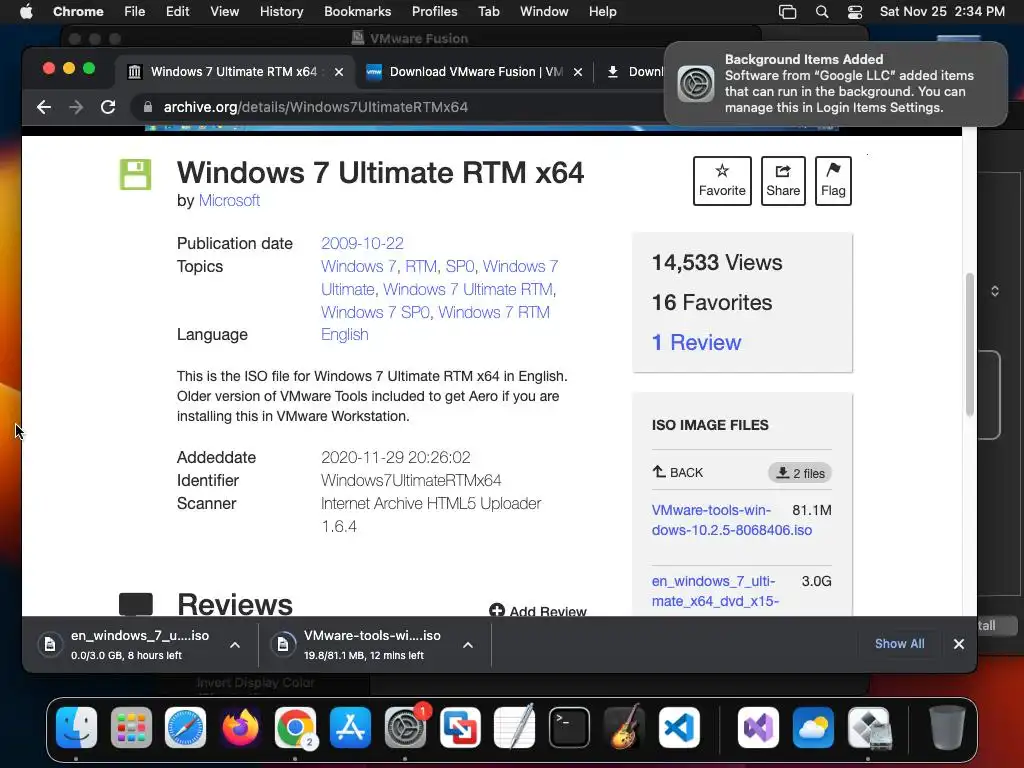Viewport: 1024px width, 768px height.
Task: Open en_windows_7_ultimate_x64_dvd iso link
Action: pos(715,591)
